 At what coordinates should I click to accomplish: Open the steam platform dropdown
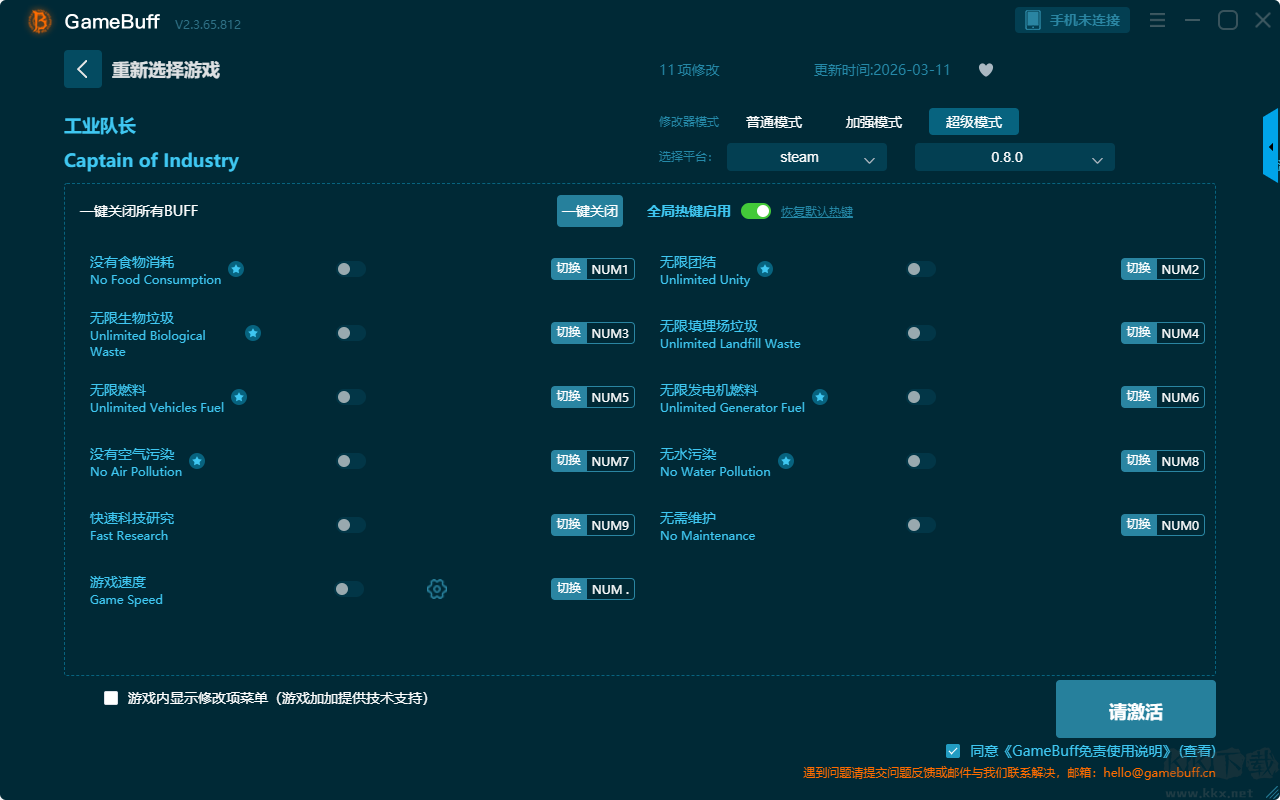(x=807, y=157)
